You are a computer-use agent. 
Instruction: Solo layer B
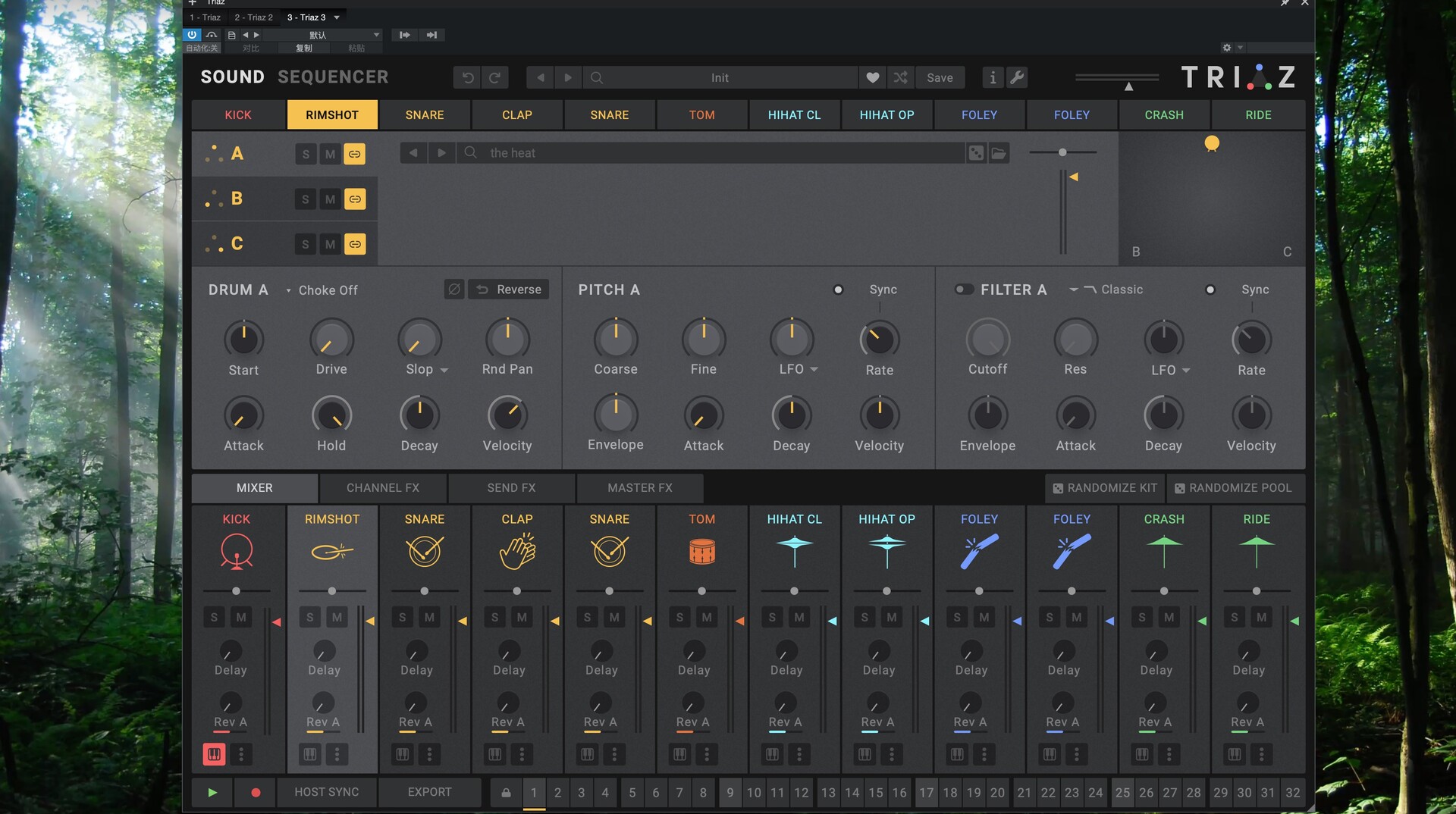(306, 199)
